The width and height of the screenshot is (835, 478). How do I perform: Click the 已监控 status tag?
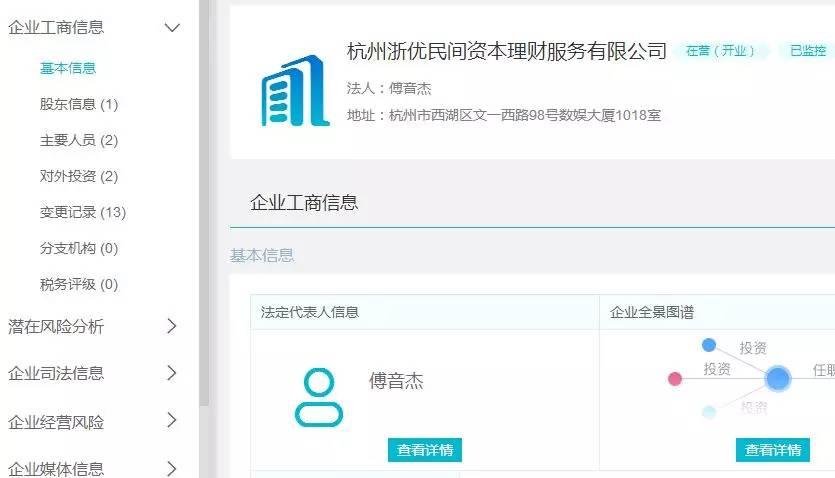point(807,51)
